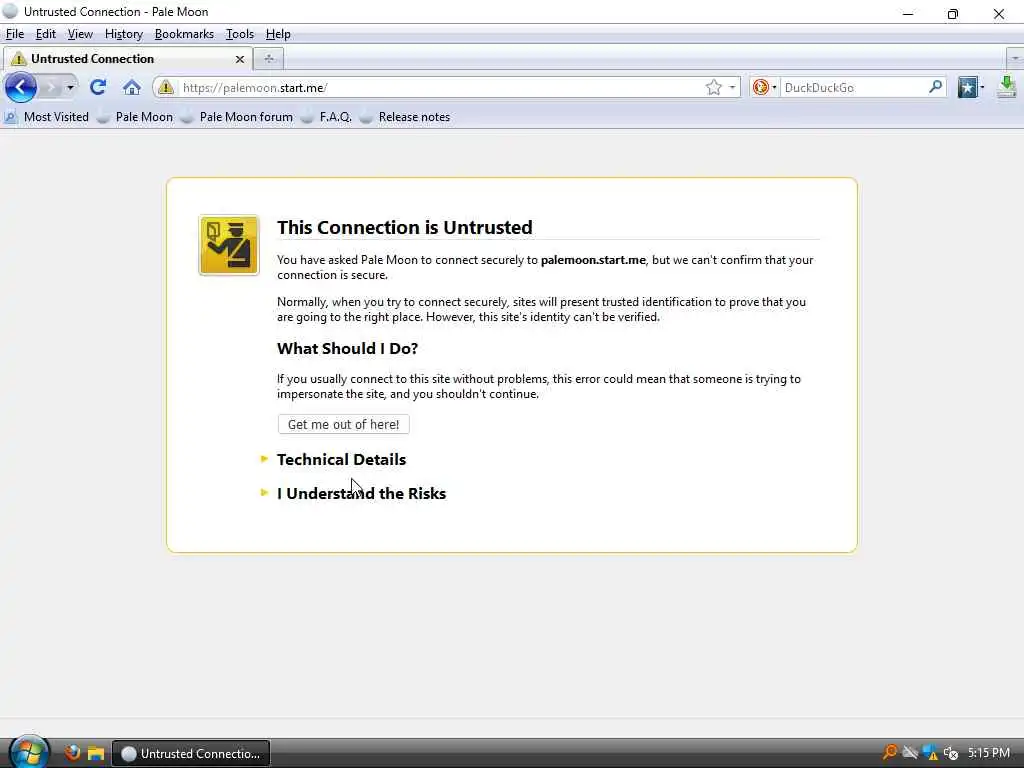The image size is (1024, 768).
Task: Open the bookmarks menu button dropdown arrow
Action: click(982, 87)
